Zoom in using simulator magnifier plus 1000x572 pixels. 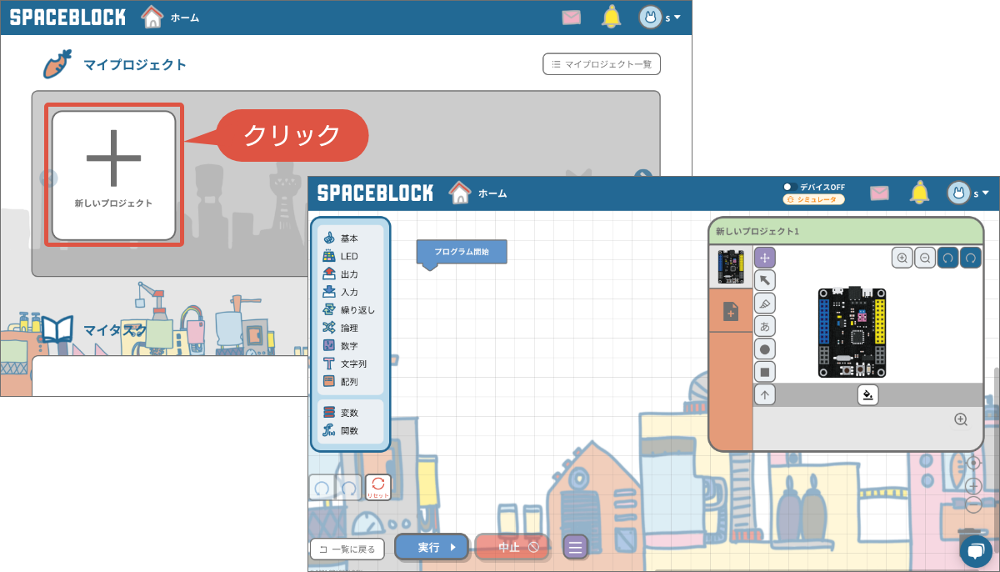click(902, 258)
